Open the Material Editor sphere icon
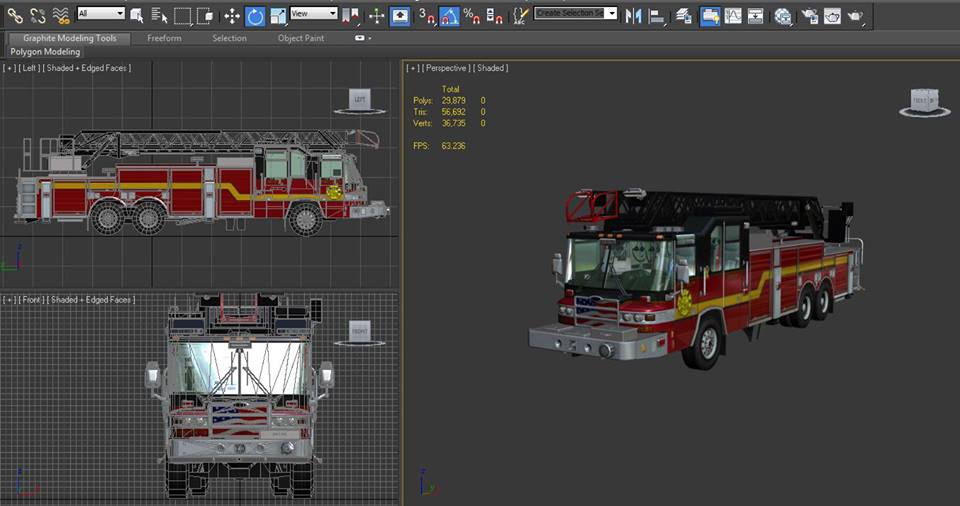This screenshot has width=960, height=506. click(x=783, y=15)
